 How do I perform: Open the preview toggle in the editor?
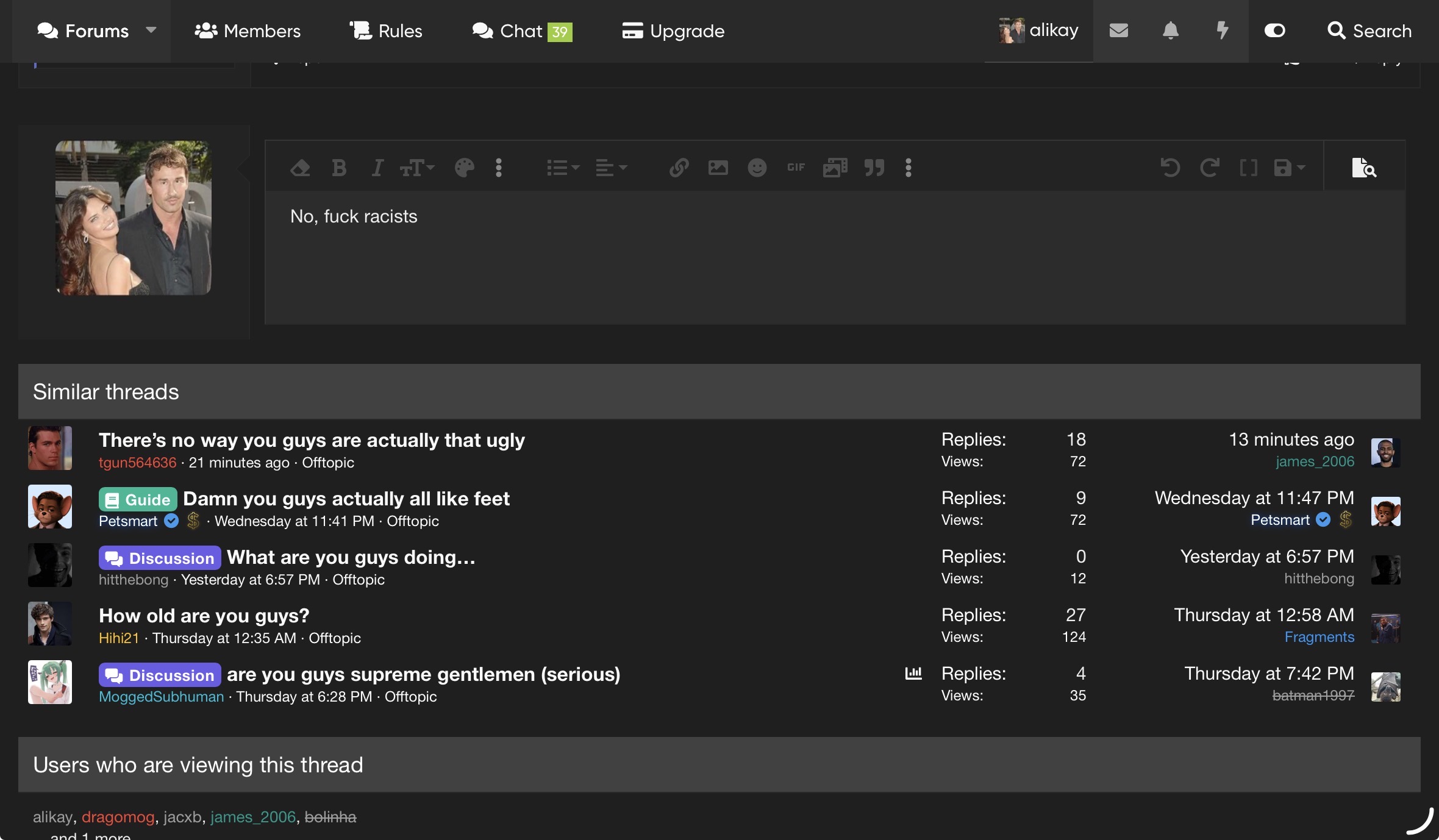click(1364, 168)
